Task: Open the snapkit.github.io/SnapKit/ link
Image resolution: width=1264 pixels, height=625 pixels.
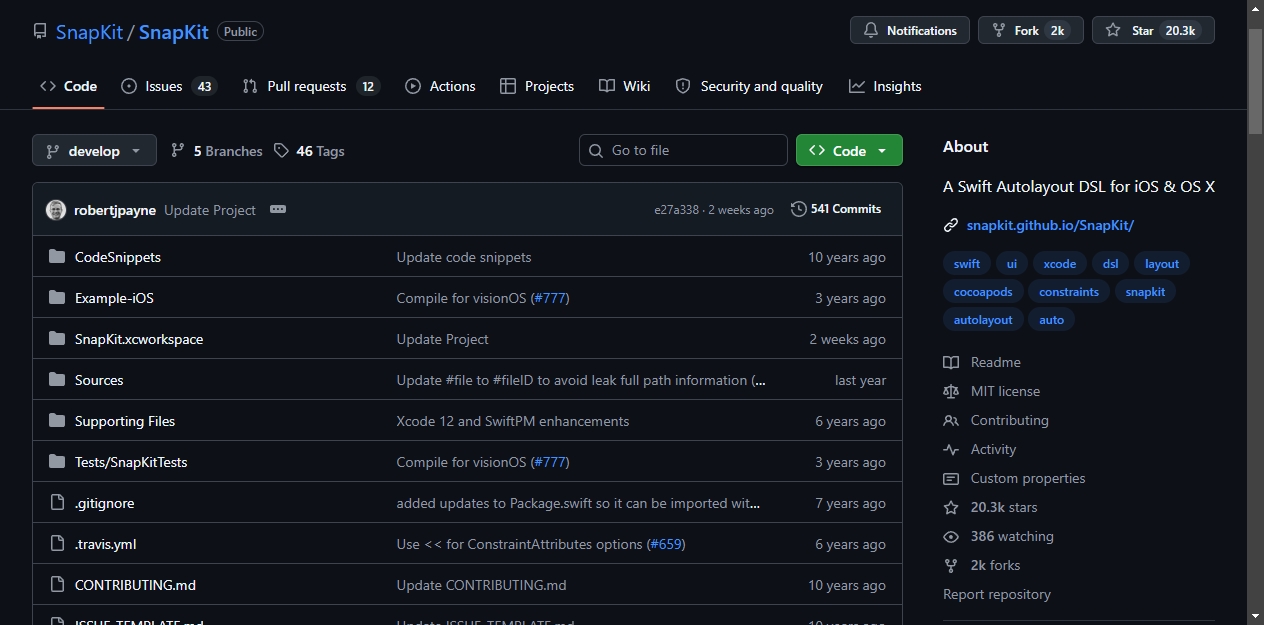Action: tap(1050, 226)
